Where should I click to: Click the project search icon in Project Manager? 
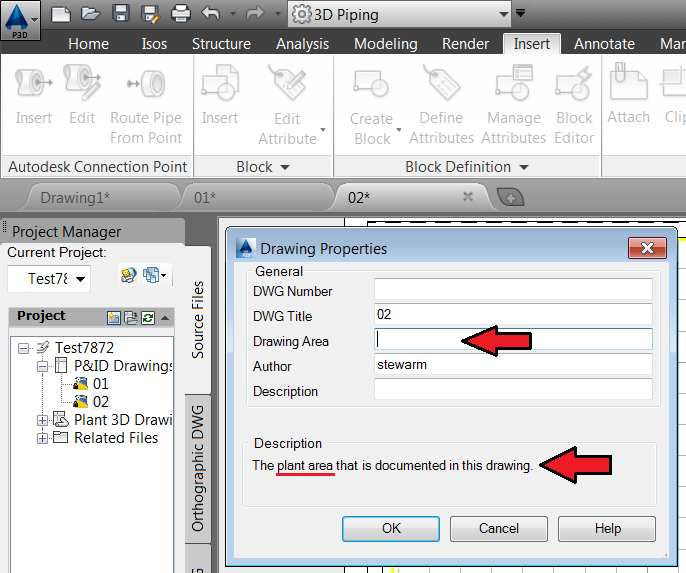click(x=128, y=276)
